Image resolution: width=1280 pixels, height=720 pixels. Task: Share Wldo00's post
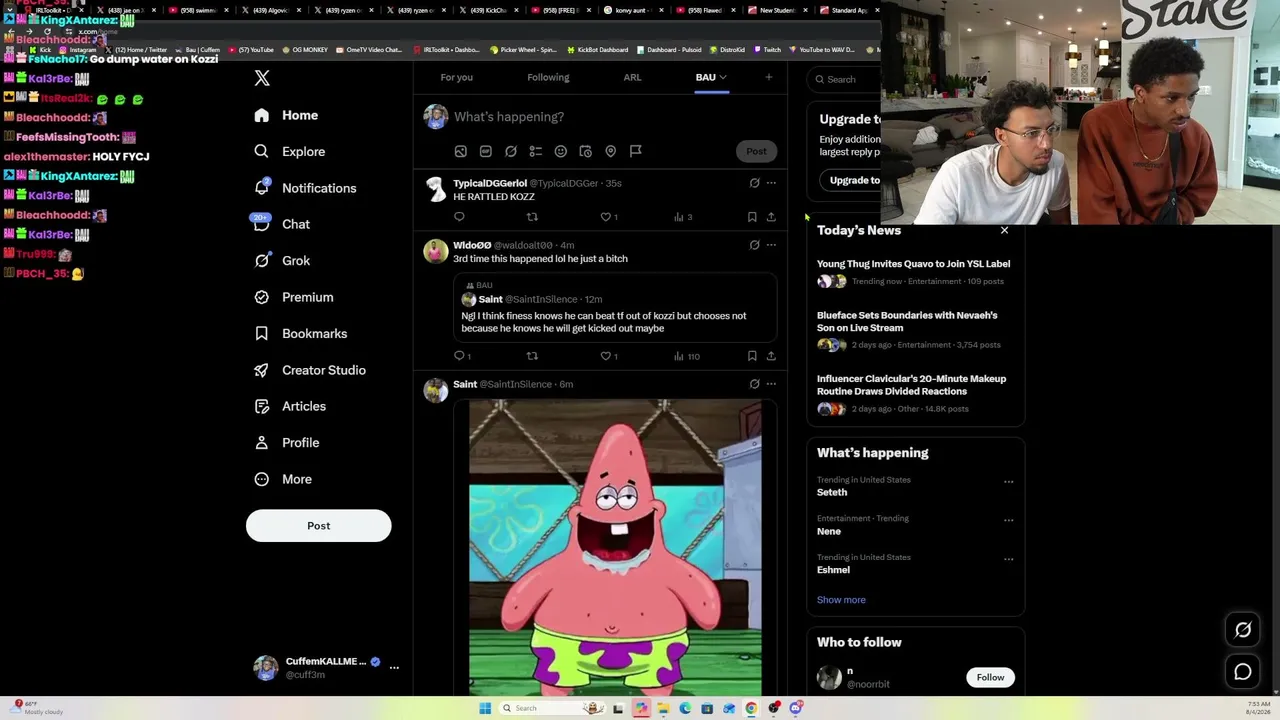pos(771,356)
